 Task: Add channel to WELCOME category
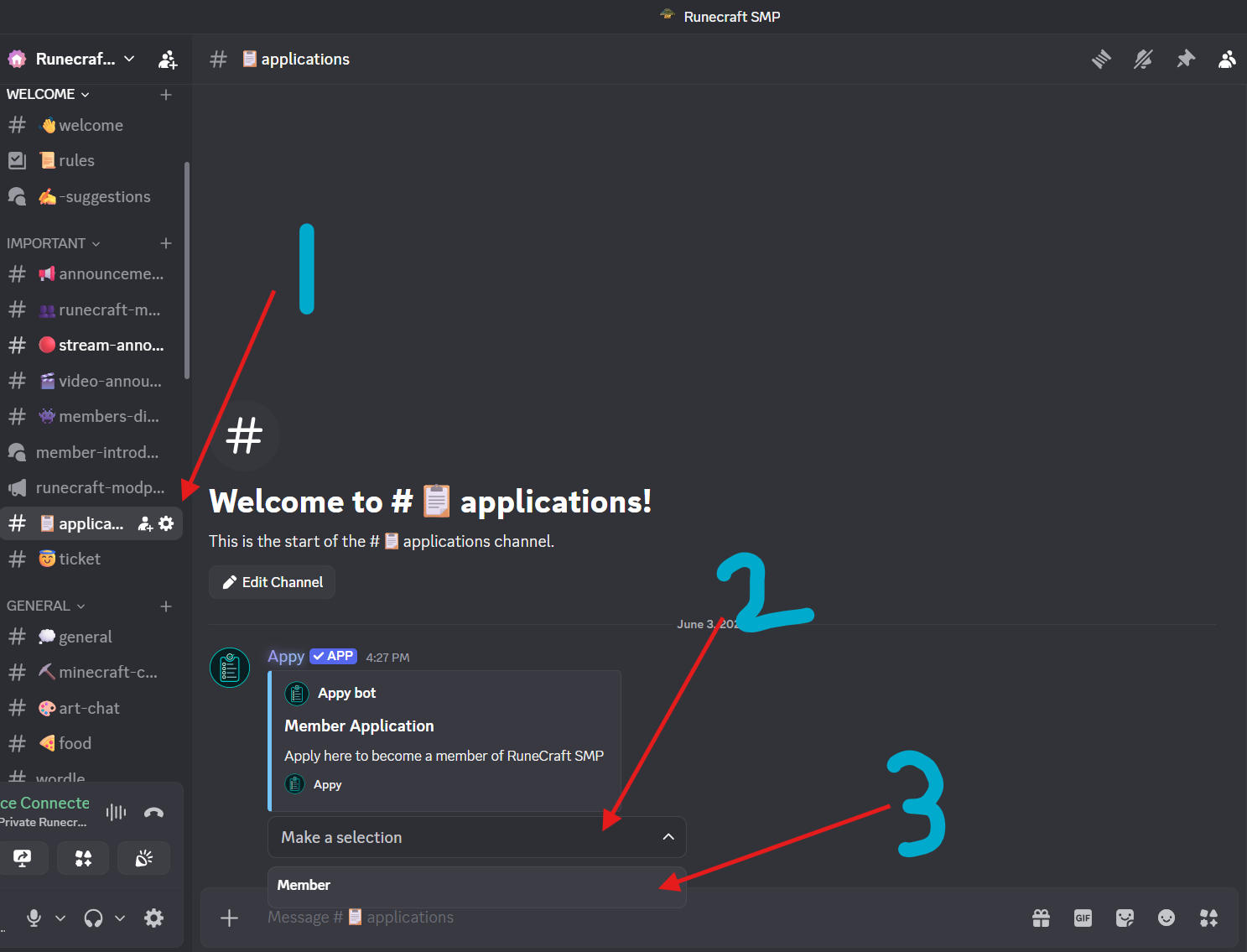[x=166, y=95]
